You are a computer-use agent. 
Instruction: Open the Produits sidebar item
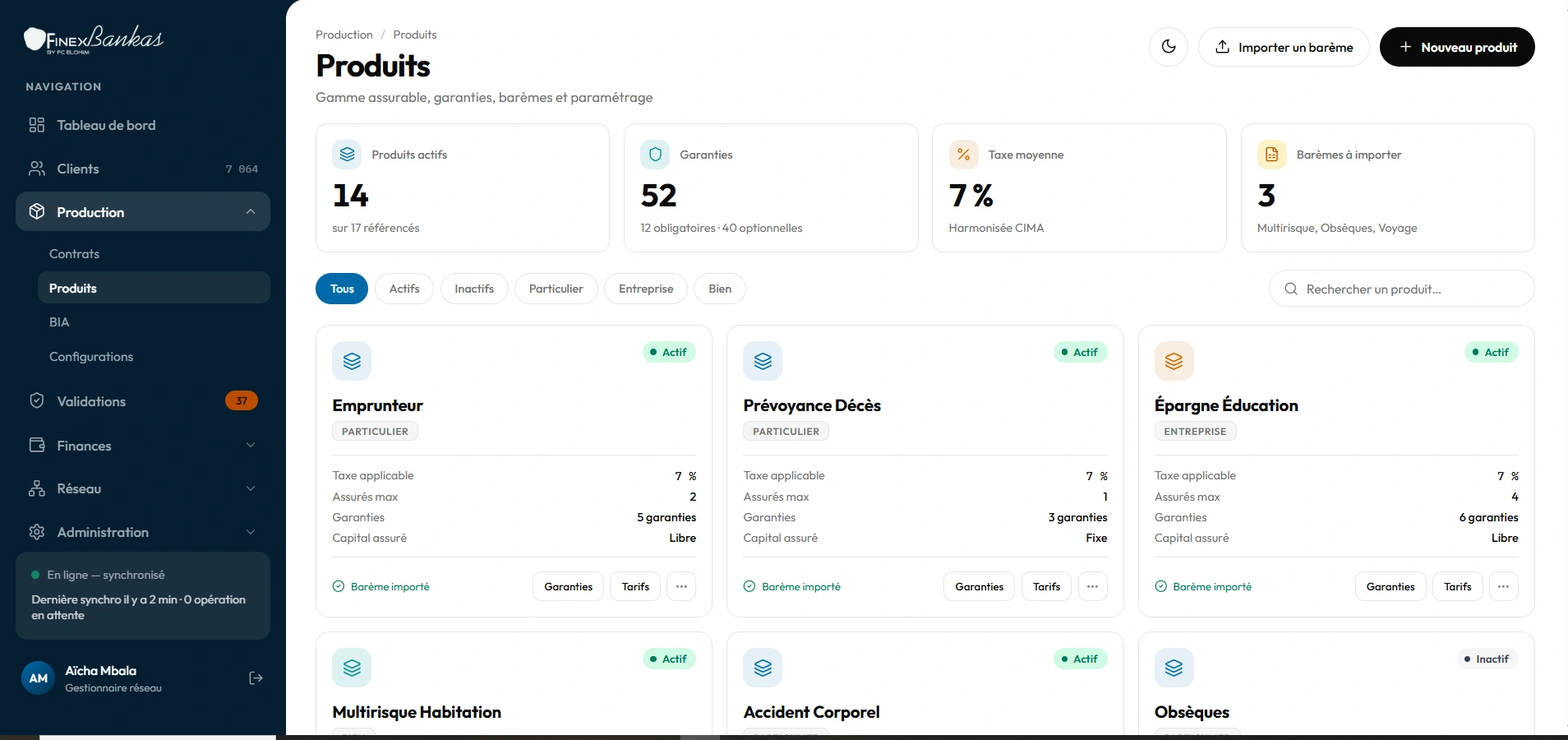pos(154,288)
